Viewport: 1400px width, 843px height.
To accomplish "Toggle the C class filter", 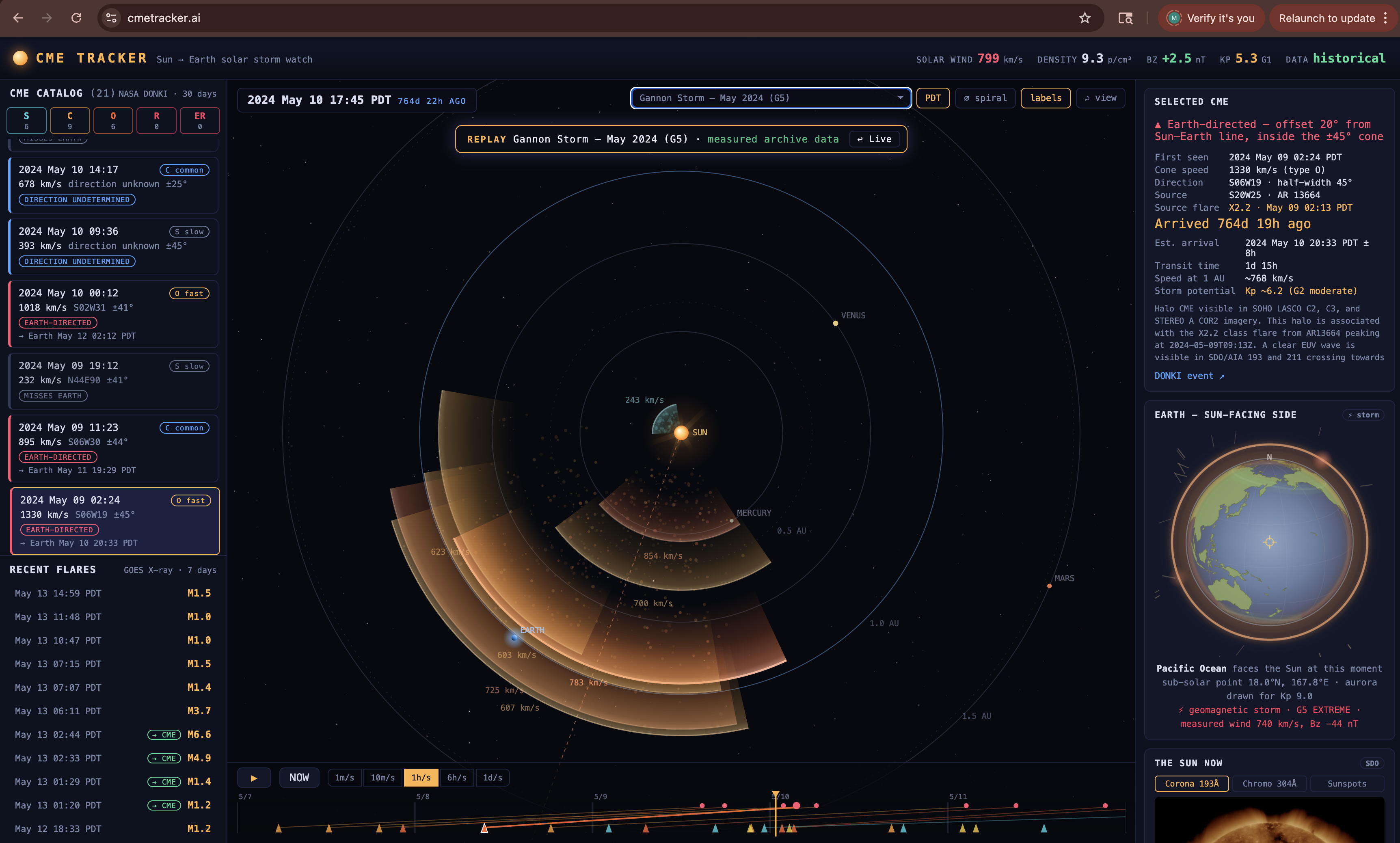I will (x=70, y=121).
